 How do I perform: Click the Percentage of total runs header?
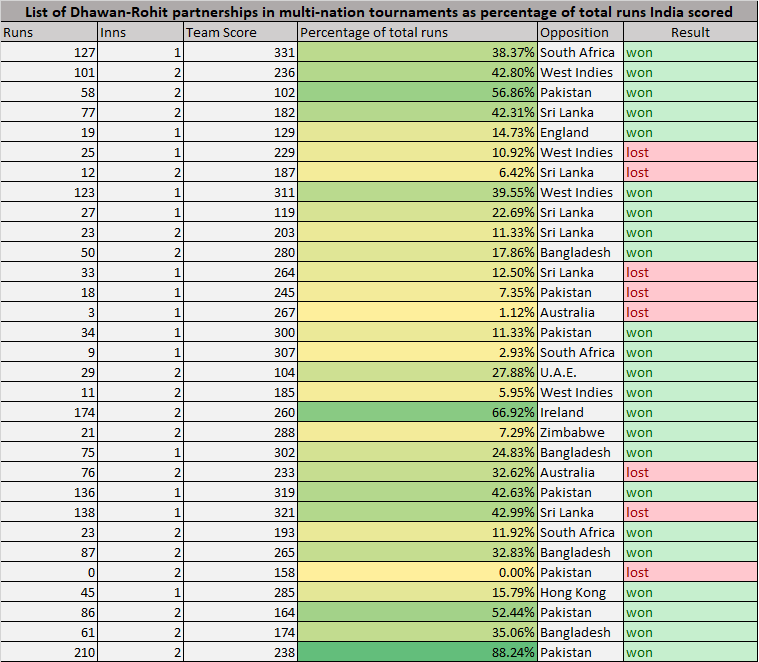417,32
